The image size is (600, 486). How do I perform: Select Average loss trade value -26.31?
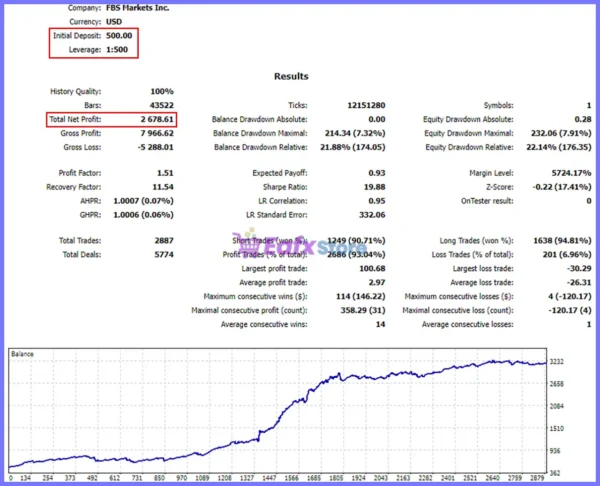(579, 282)
